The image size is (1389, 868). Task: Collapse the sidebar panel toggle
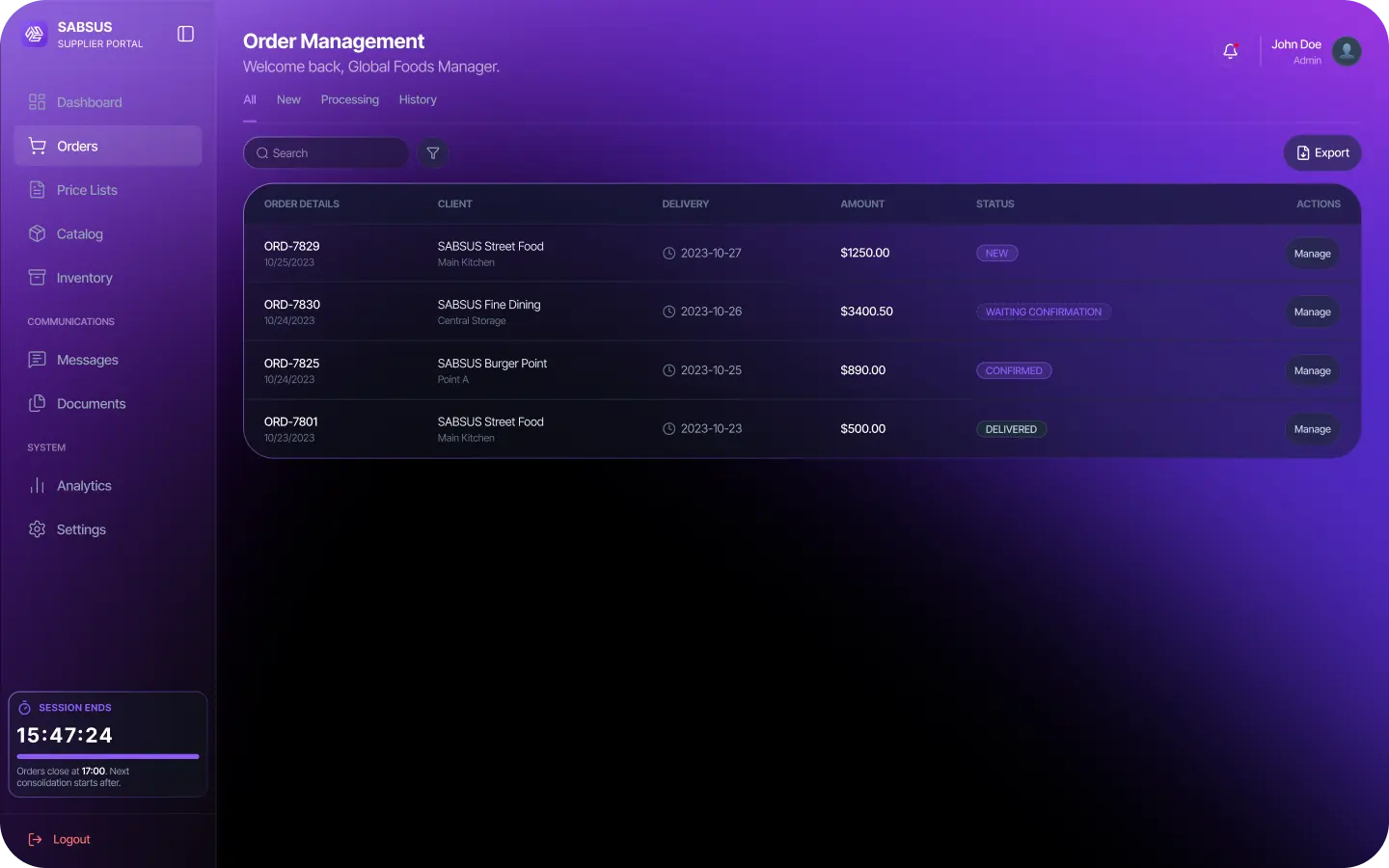pos(186,34)
